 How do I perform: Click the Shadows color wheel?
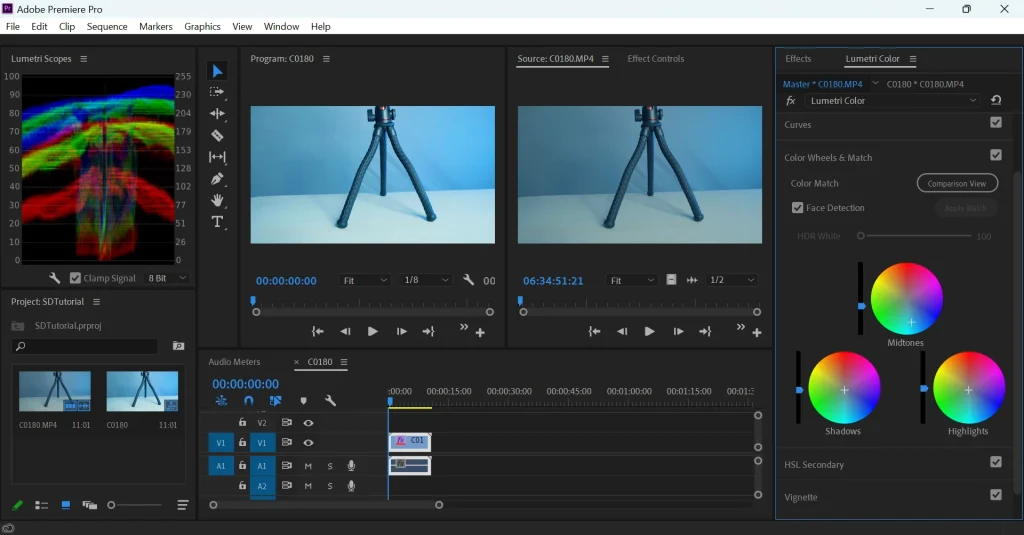844,387
